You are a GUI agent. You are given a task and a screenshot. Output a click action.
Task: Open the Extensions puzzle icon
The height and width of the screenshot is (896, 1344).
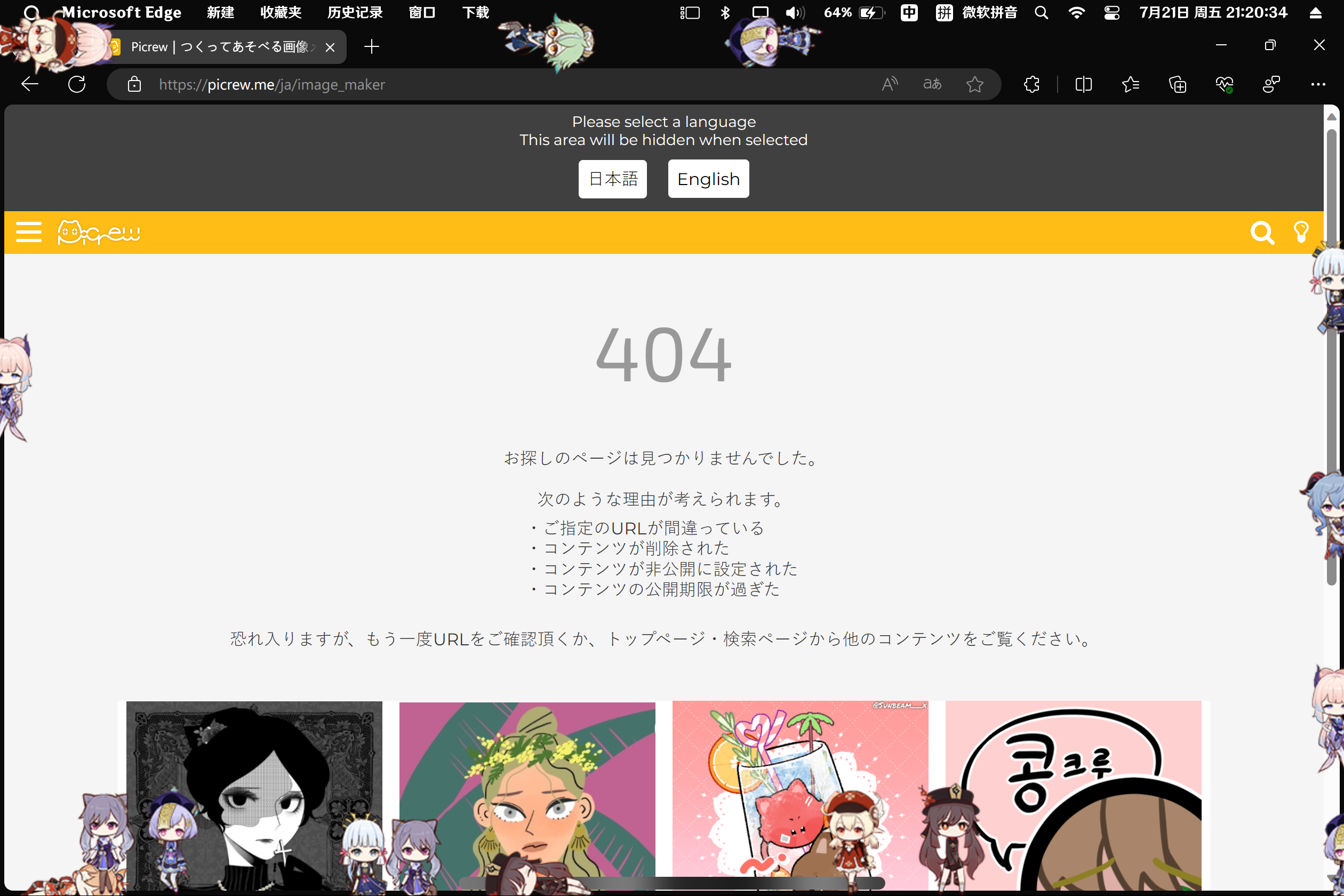[x=1031, y=85]
